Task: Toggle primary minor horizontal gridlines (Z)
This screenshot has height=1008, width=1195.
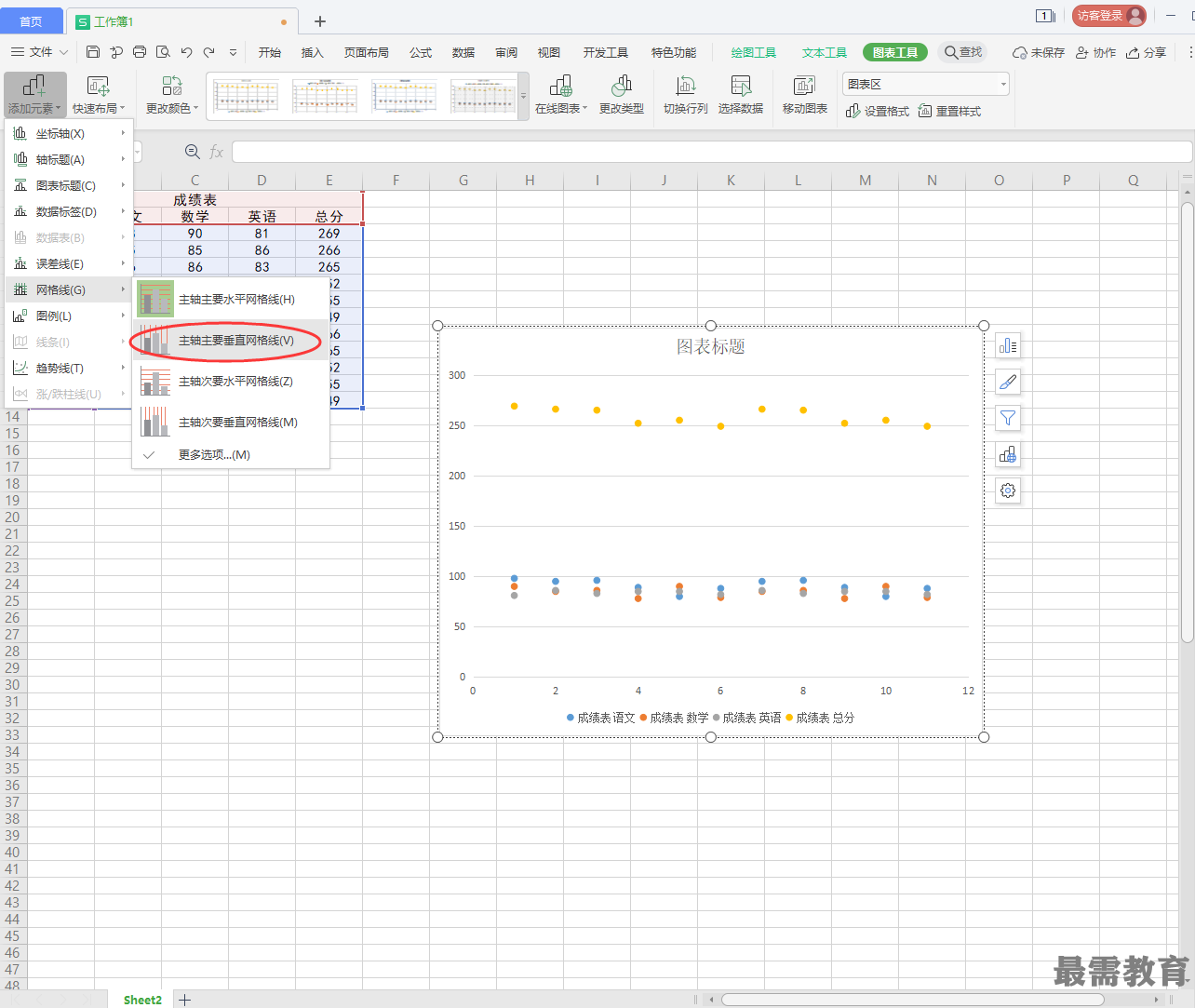Action: [x=231, y=381]
